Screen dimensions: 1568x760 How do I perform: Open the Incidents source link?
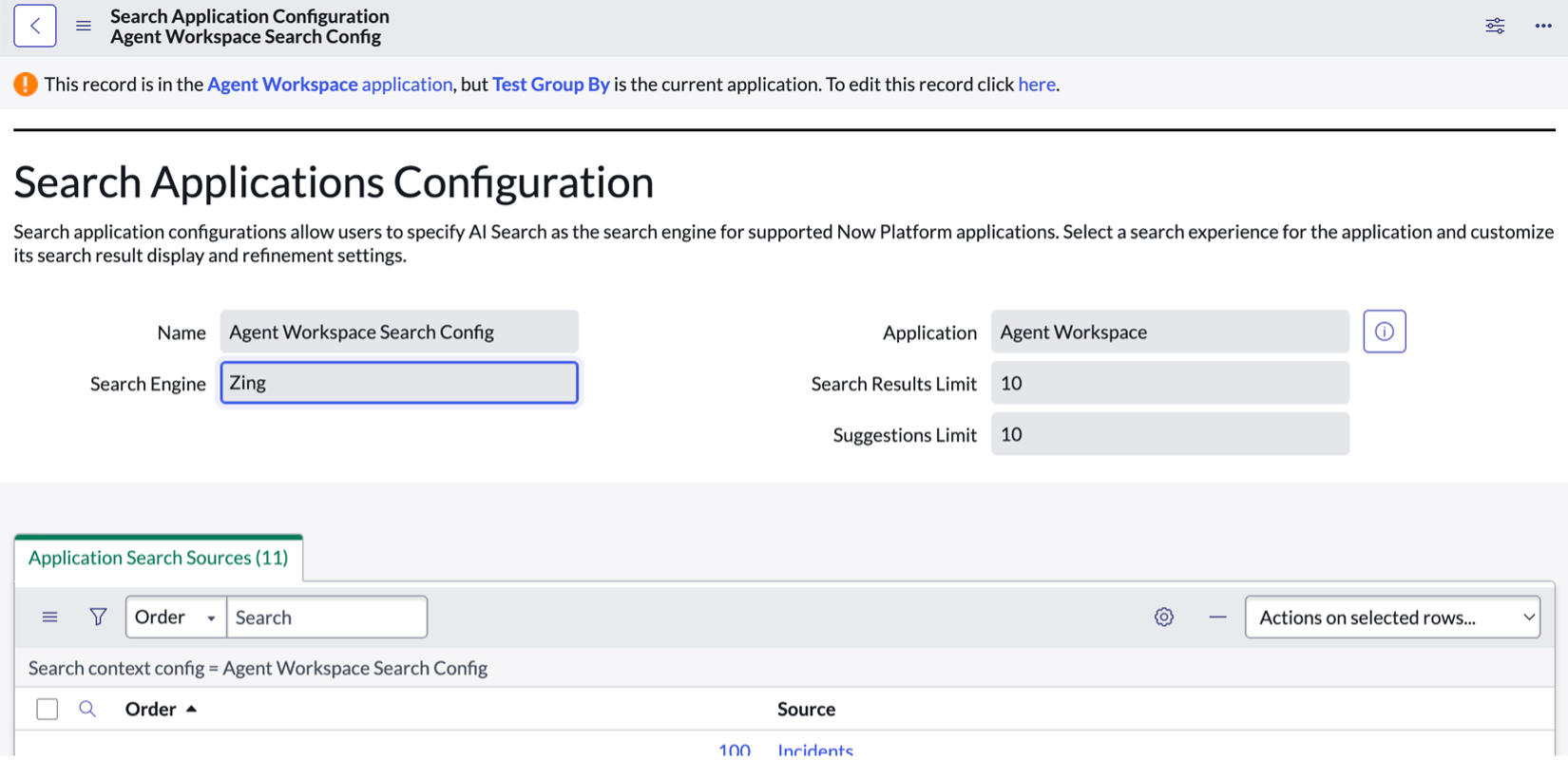click(815, 750)
